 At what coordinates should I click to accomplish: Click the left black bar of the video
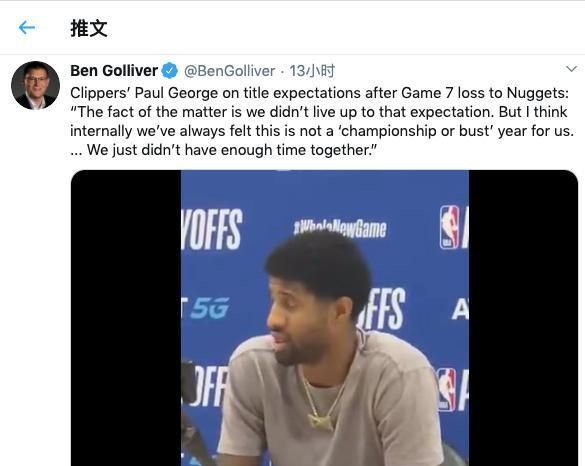[126, 318]
